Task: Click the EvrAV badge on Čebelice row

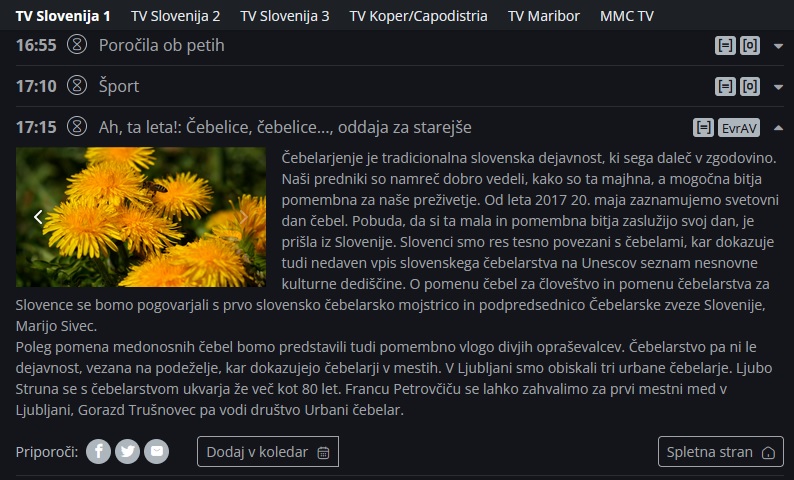Action: 739,128
